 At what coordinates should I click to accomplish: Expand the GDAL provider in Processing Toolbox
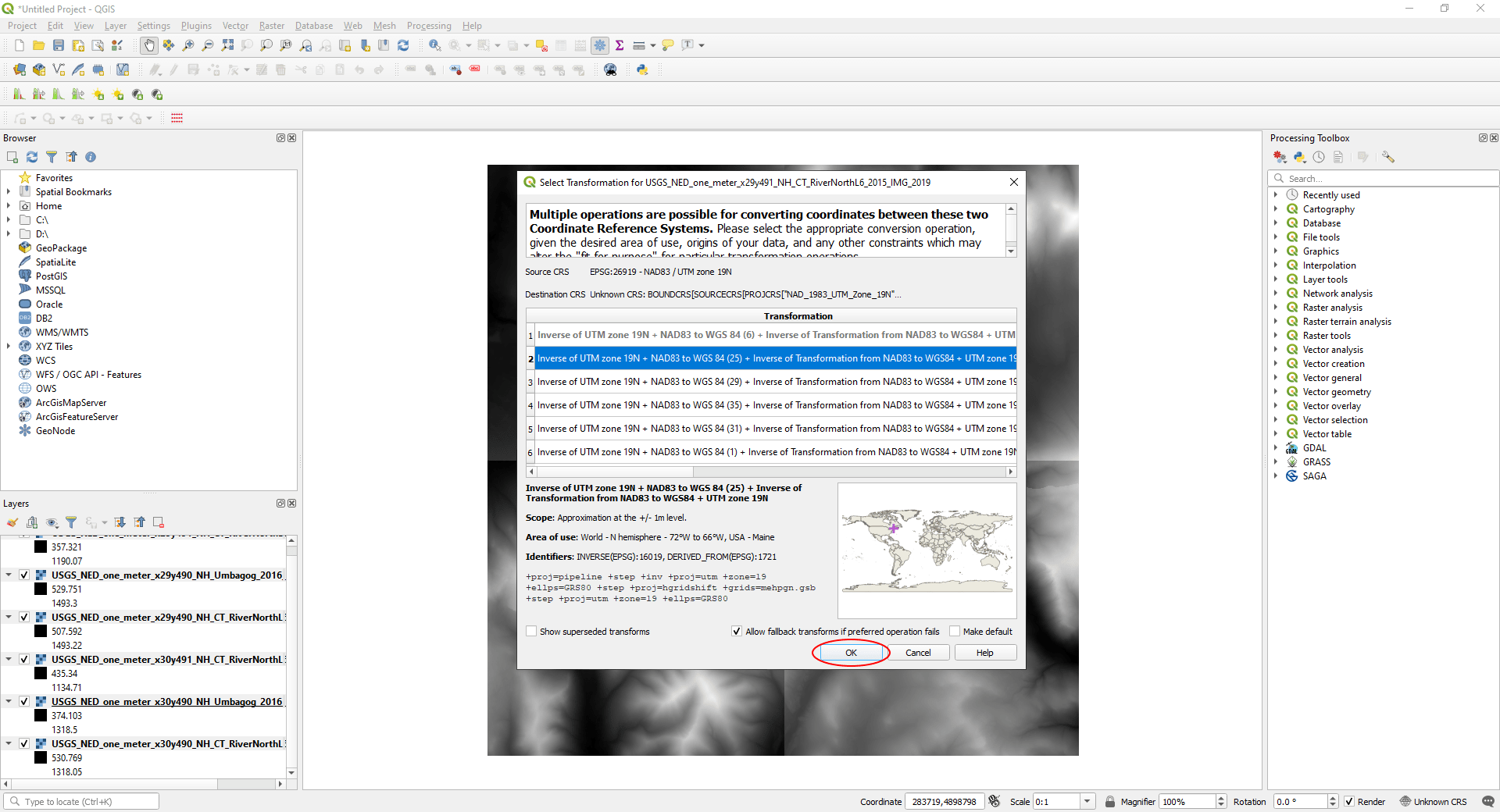point(1277,448)
